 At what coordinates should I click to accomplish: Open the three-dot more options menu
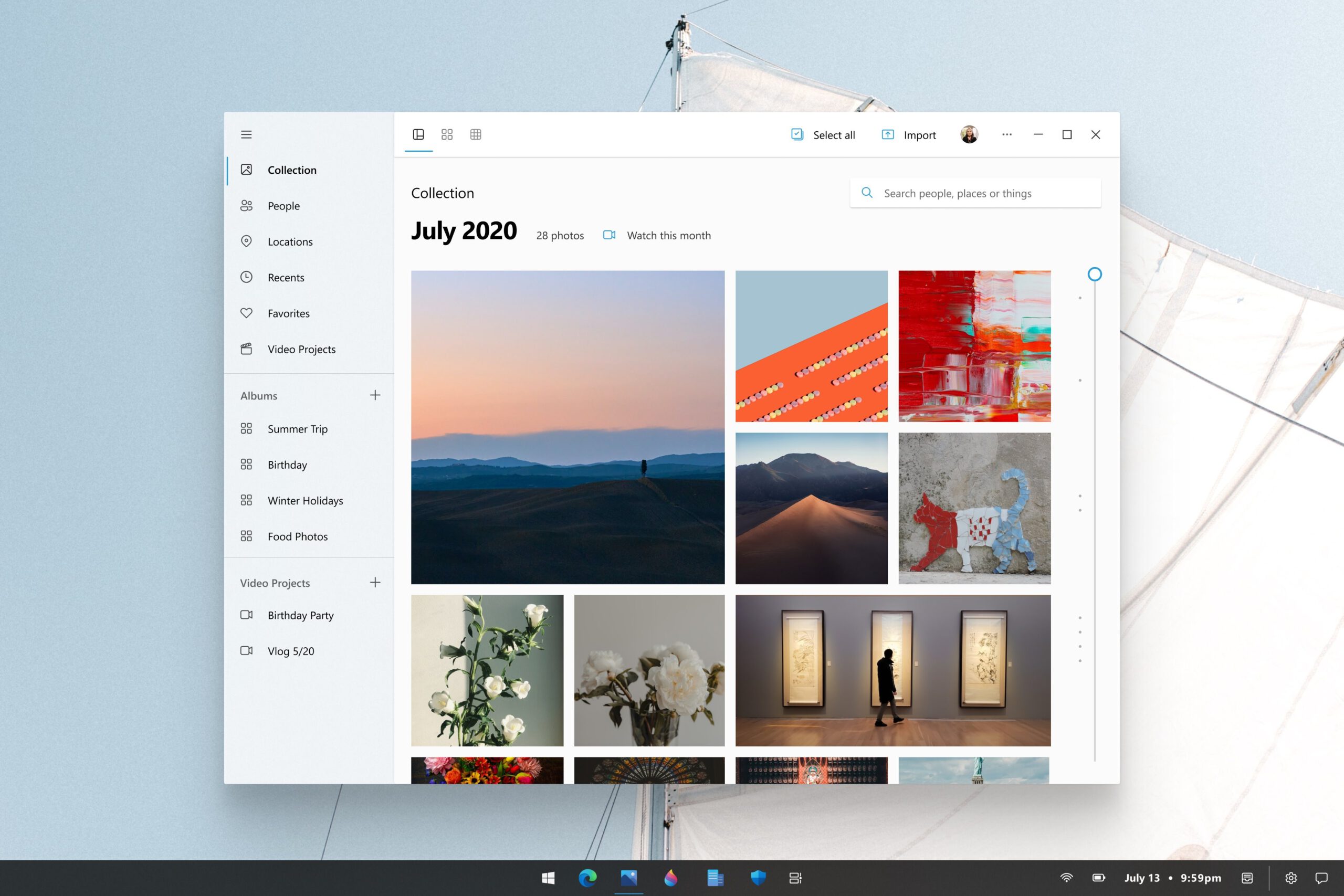tap(1007, 135)
